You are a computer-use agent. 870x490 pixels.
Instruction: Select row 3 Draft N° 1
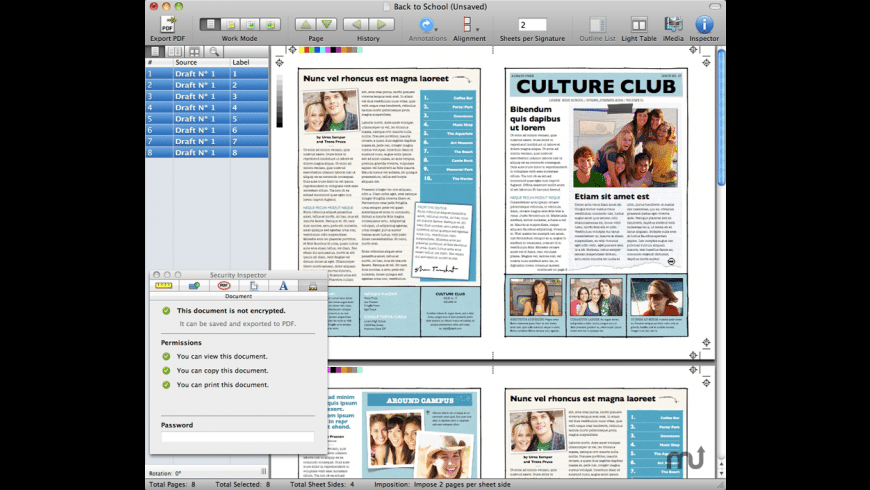coord(207,96)
